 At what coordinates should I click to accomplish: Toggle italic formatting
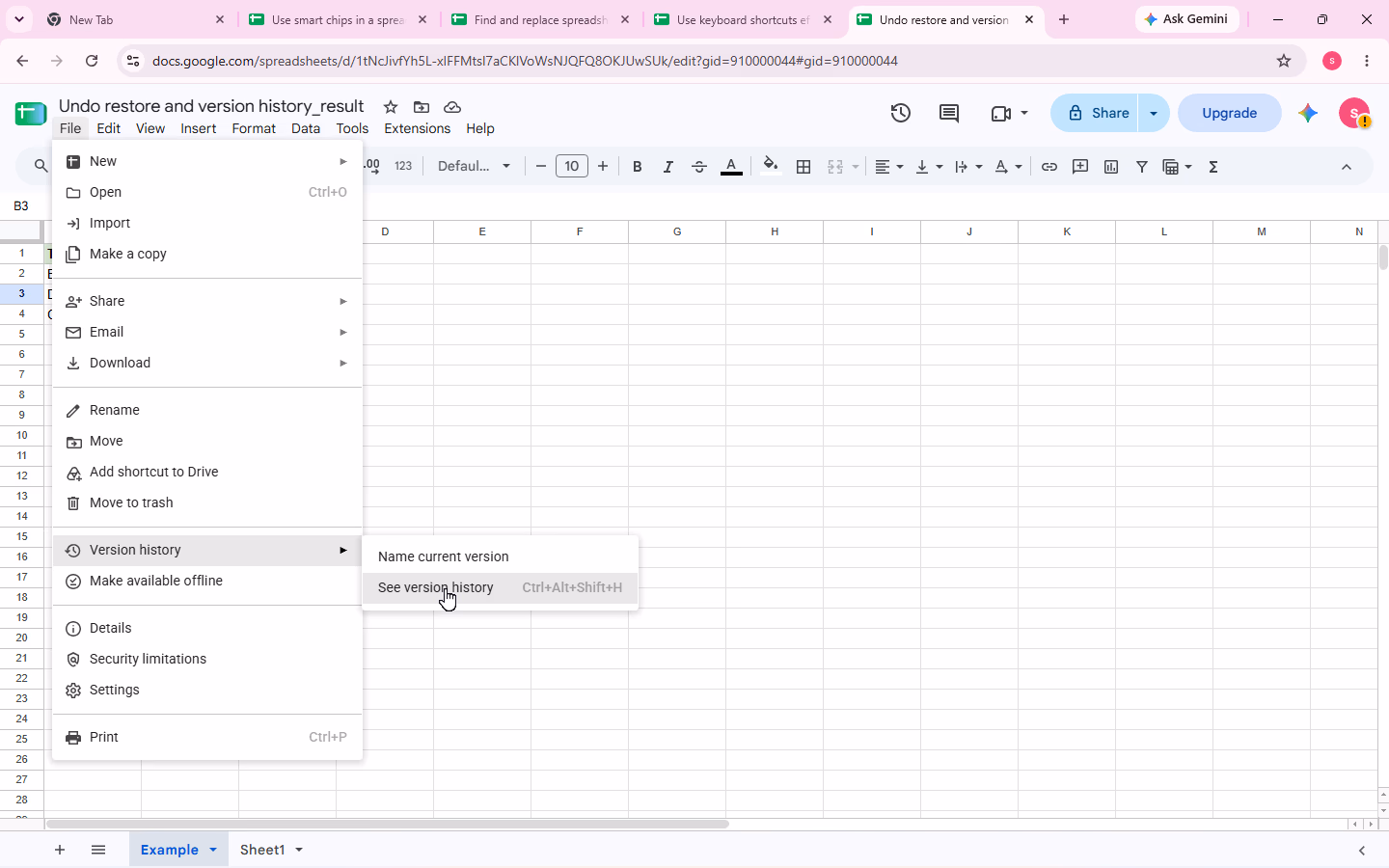(667, 167)
